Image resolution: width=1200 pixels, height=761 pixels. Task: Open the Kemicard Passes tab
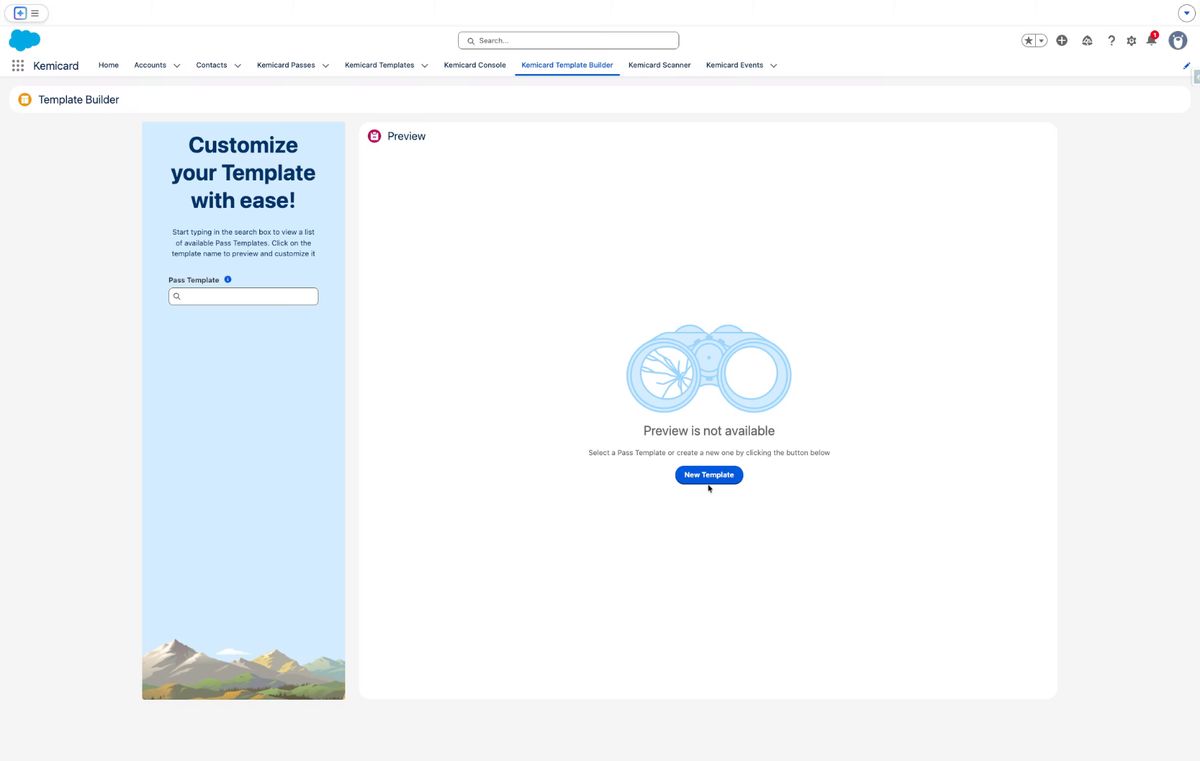286,65
